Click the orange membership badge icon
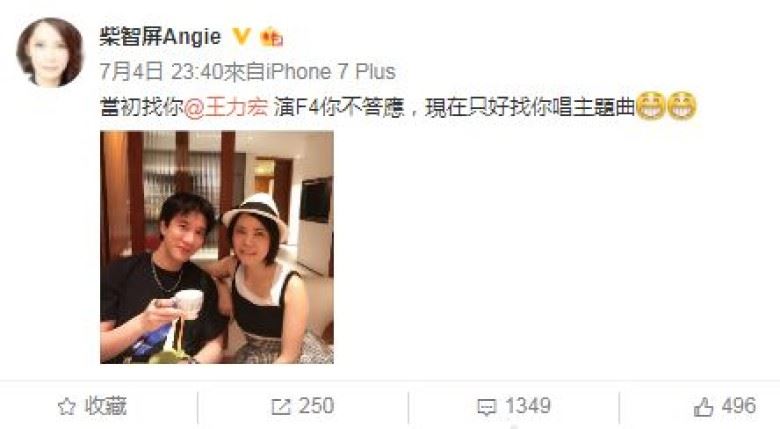The image size is (780, 429). [x=272, y=37]
